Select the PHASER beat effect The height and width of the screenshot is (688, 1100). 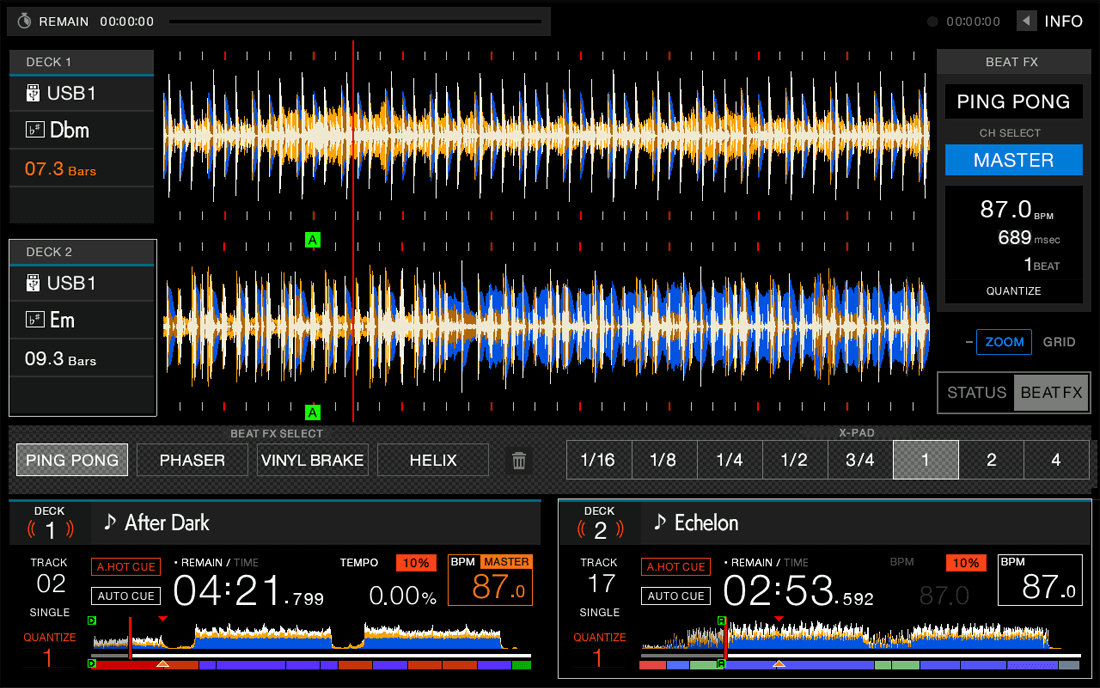pos(192,460)
